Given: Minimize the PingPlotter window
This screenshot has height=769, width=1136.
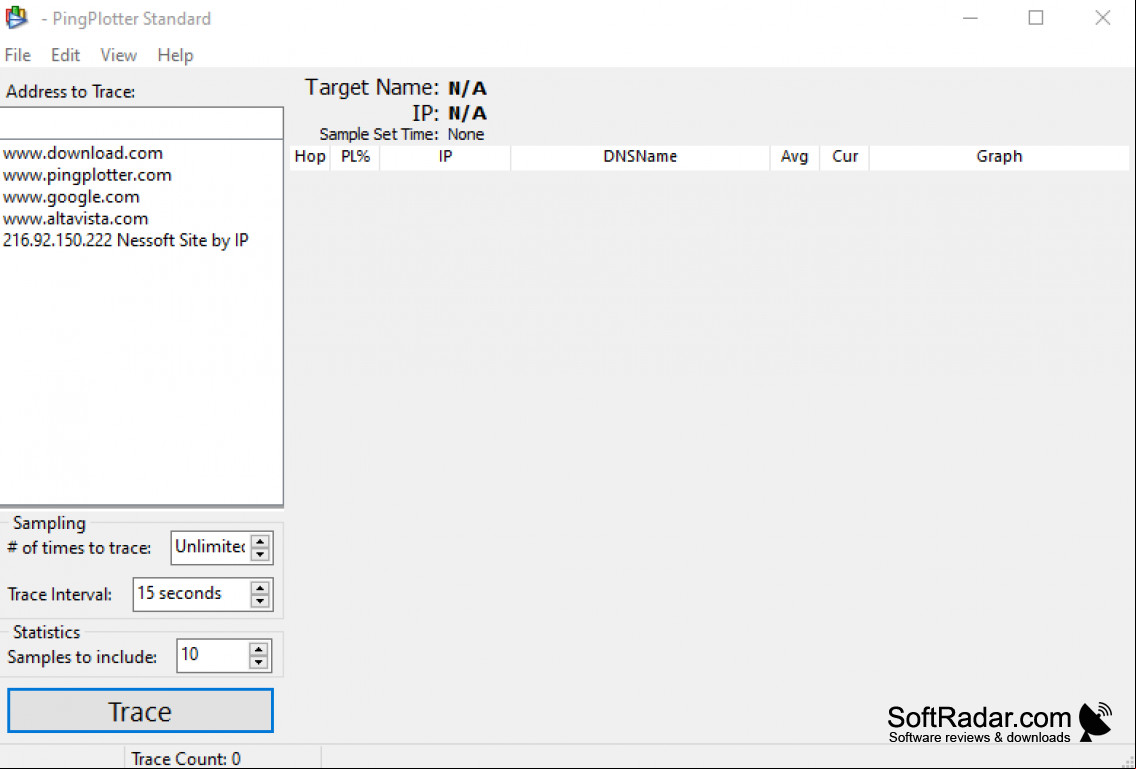Looking at the screenshot, I should coord(970,18).
